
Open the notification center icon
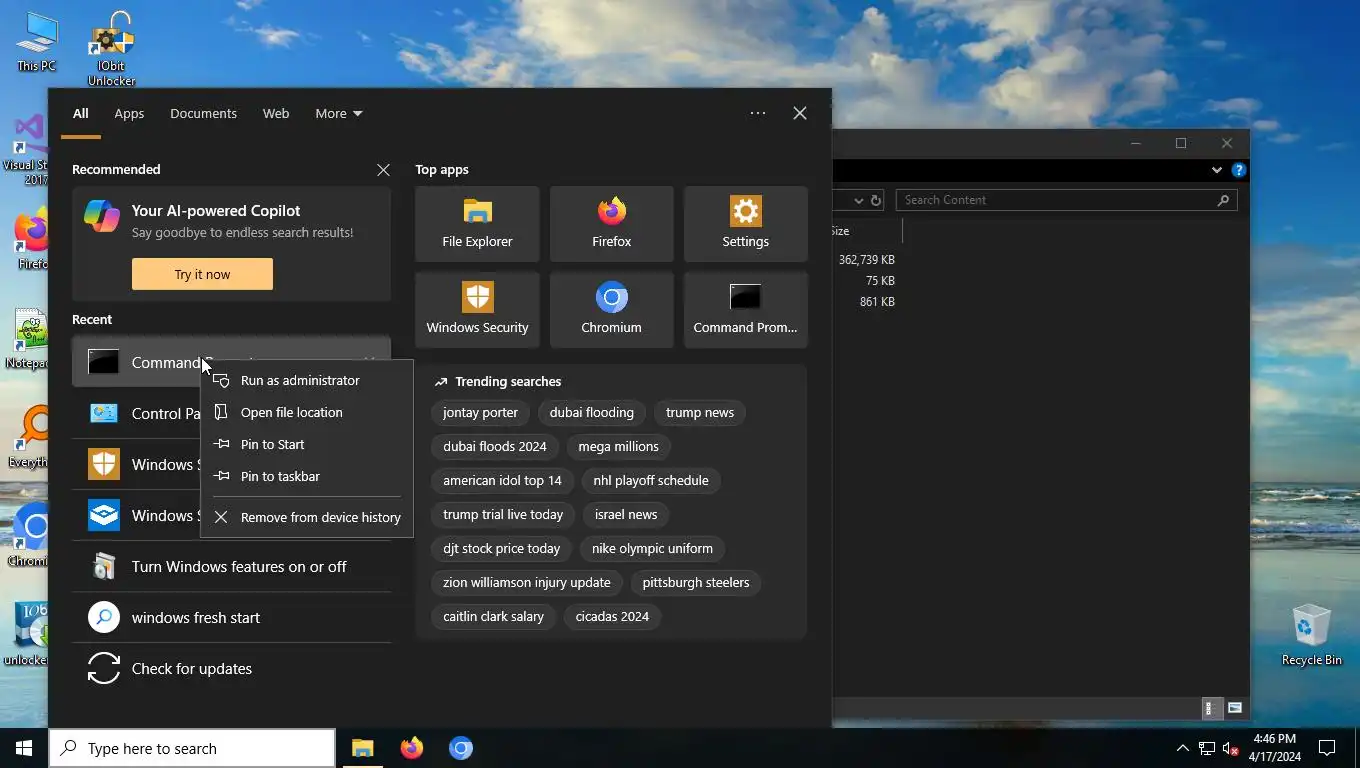point(1327,748)
